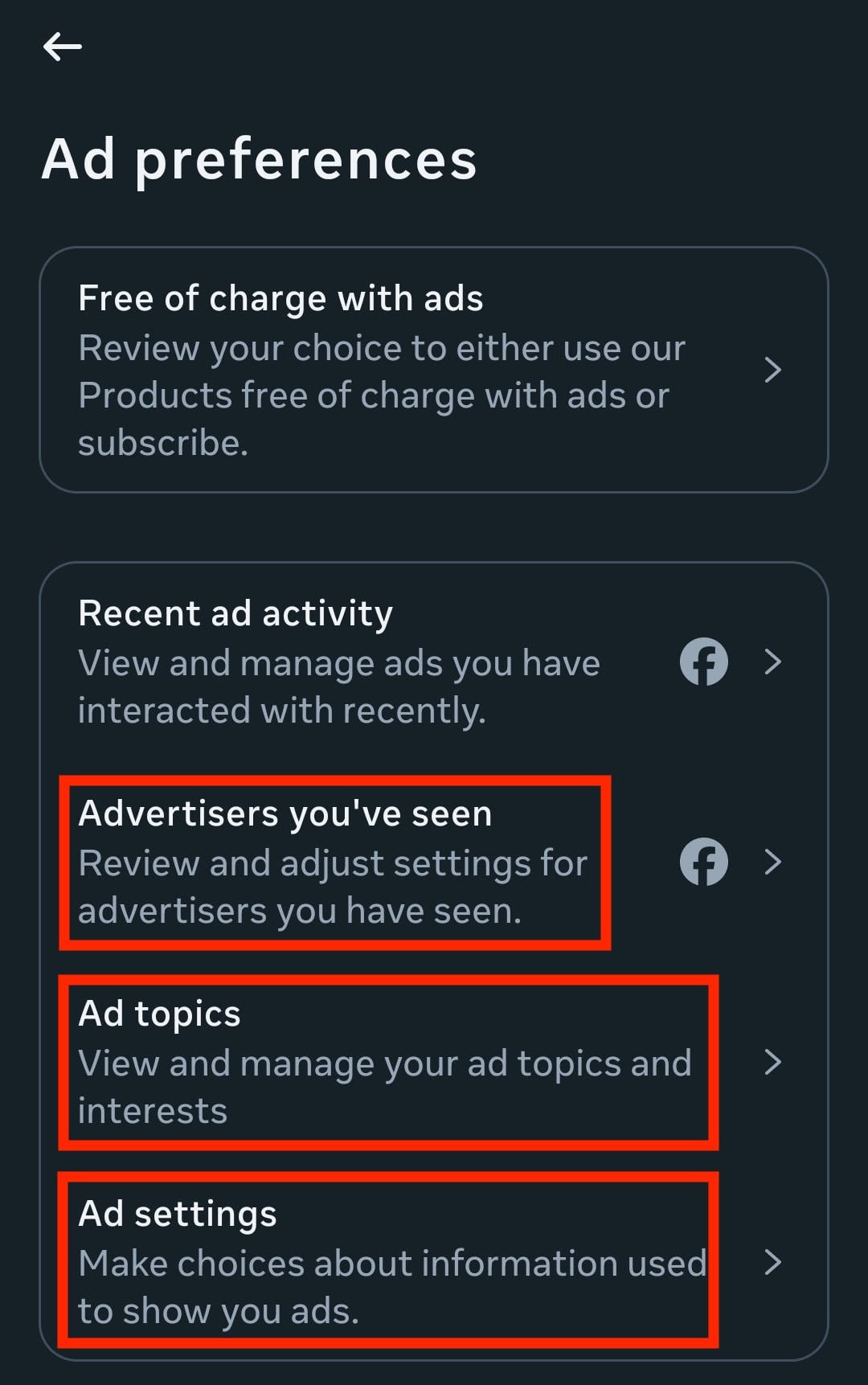Screen dimensions: 868x1385
Task: Click the chevron beside Ad topics
Action: pyautogui.click(x=774, y=1061)
